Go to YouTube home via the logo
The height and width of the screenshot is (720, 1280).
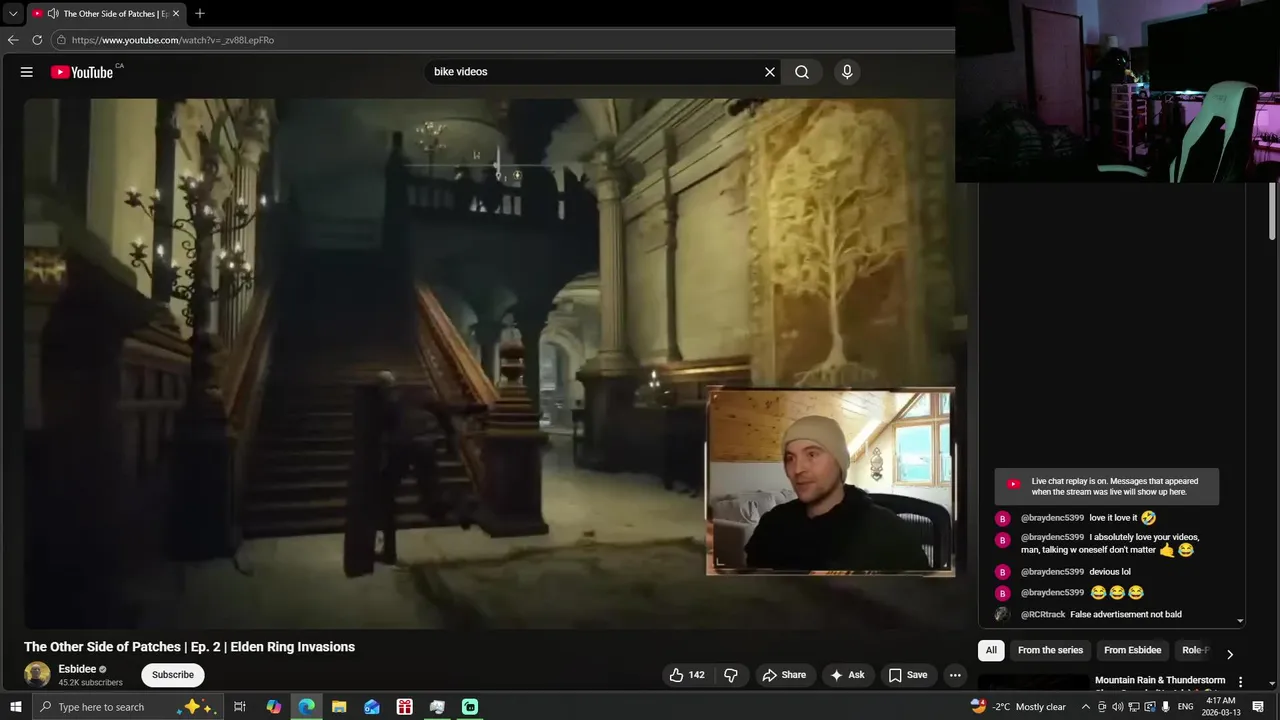click(x=82, y=72)
